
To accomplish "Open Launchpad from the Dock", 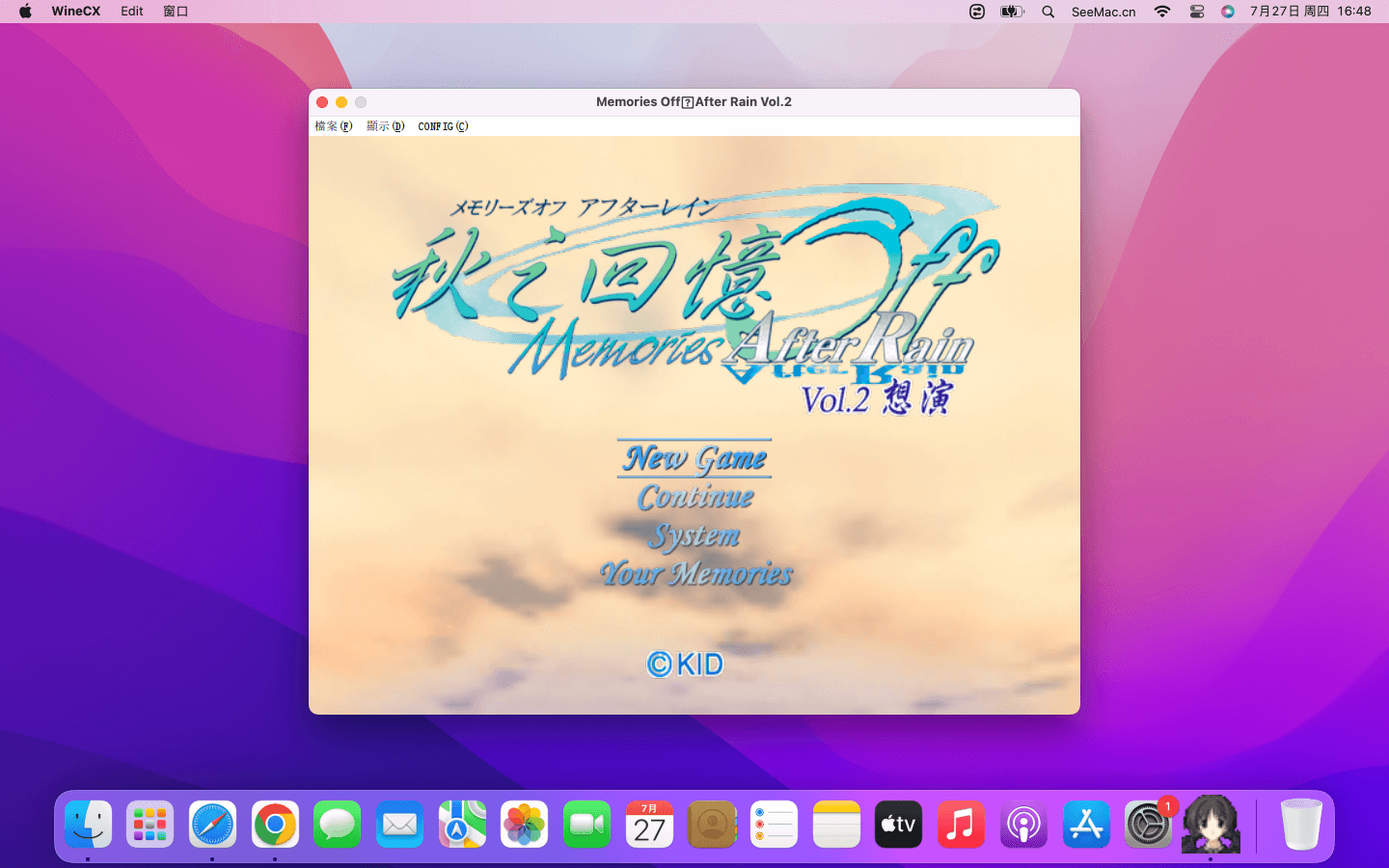I will [x=150, y=825].
